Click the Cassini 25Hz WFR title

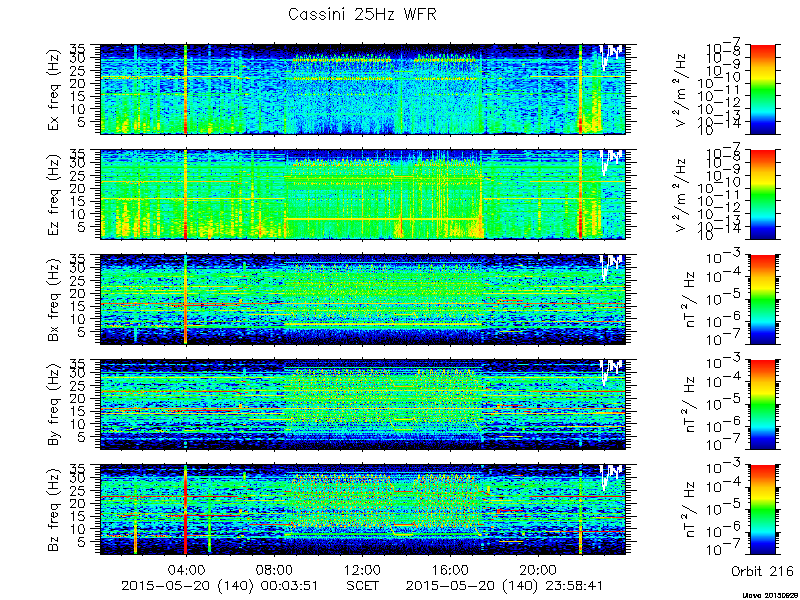tap(362, 14)
